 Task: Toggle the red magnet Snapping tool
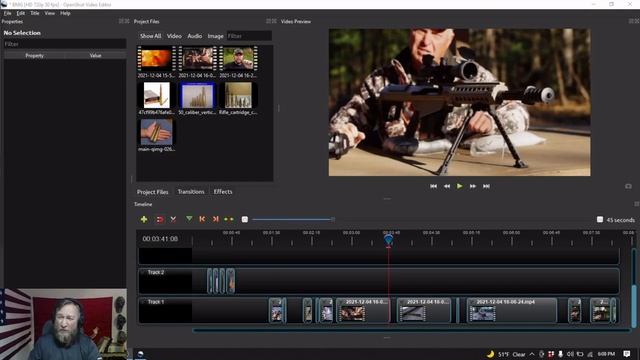tap(160, 220)
